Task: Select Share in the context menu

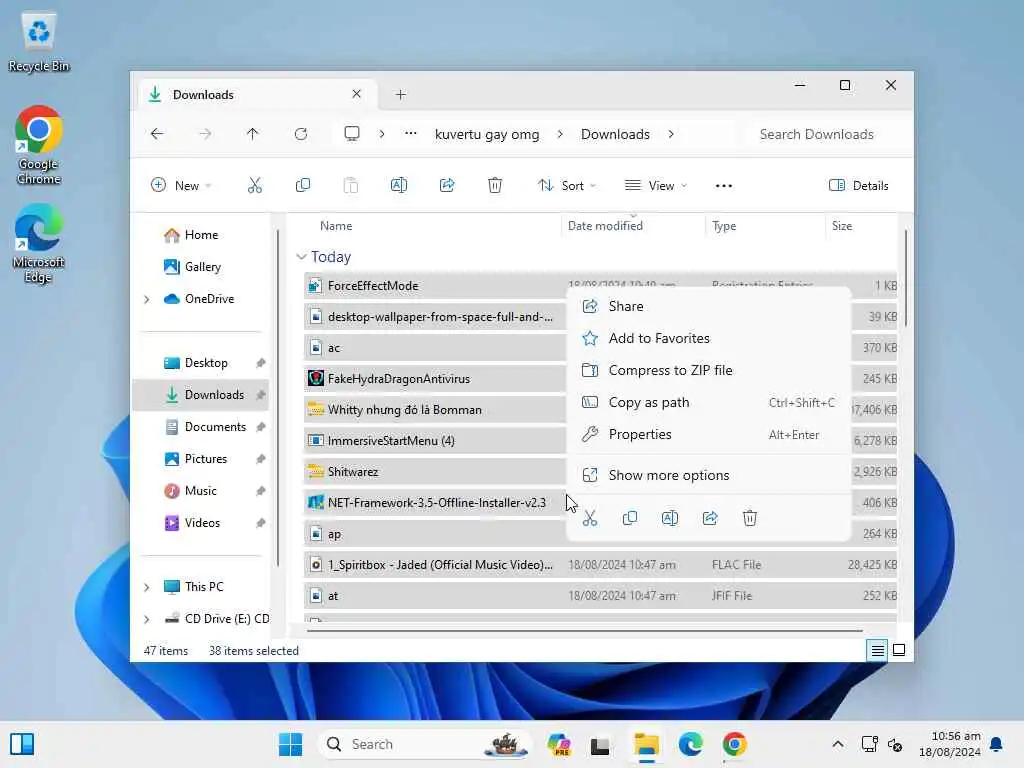Action: point(709,306)
